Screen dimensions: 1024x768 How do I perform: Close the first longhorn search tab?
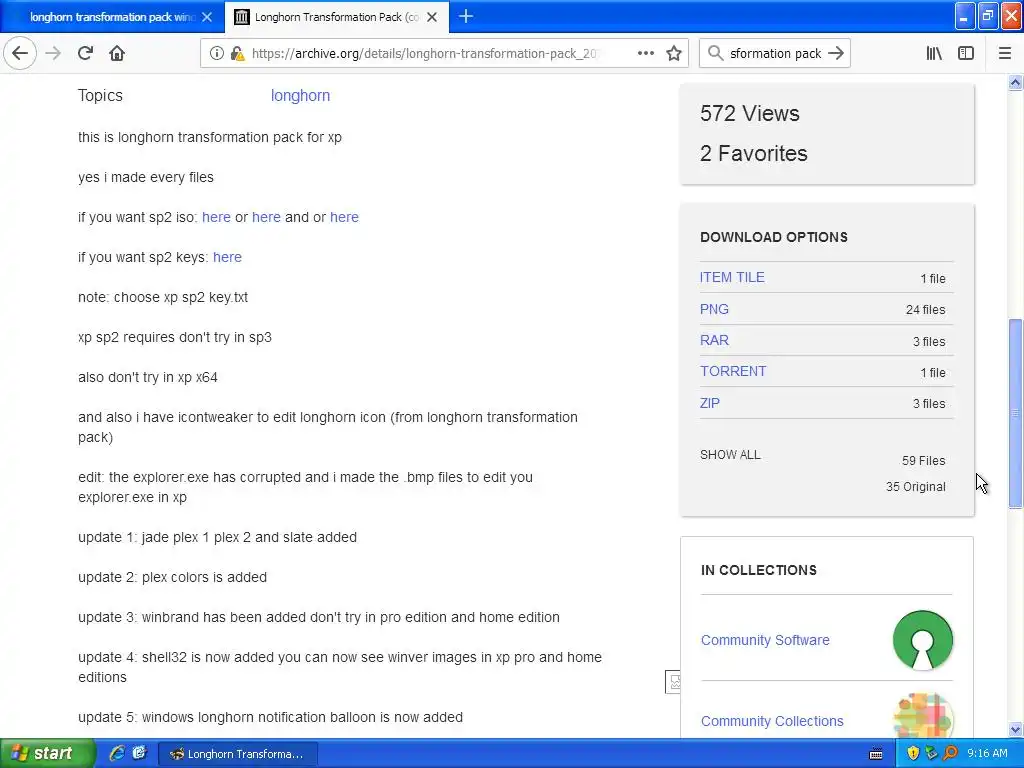point(207,18)
